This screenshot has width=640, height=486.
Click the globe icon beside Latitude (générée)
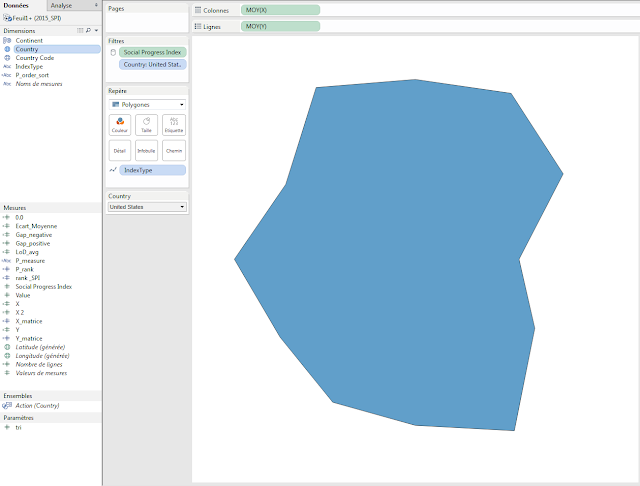click(7, 347)
